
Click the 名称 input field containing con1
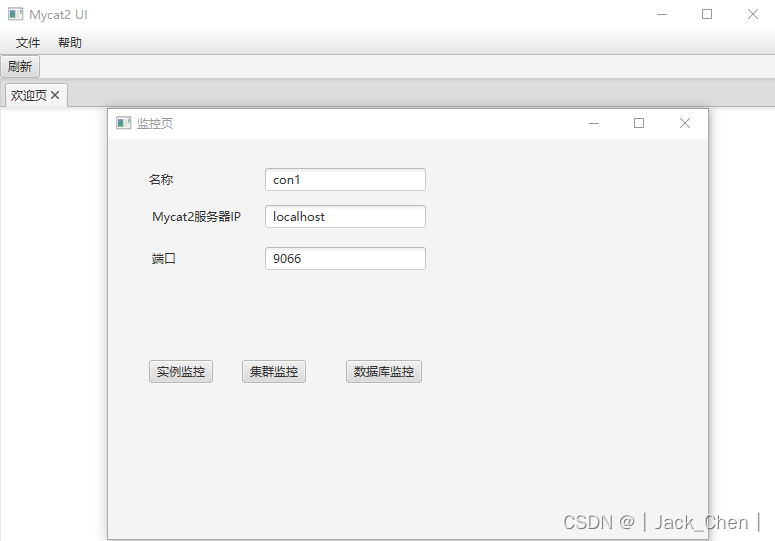345,180
